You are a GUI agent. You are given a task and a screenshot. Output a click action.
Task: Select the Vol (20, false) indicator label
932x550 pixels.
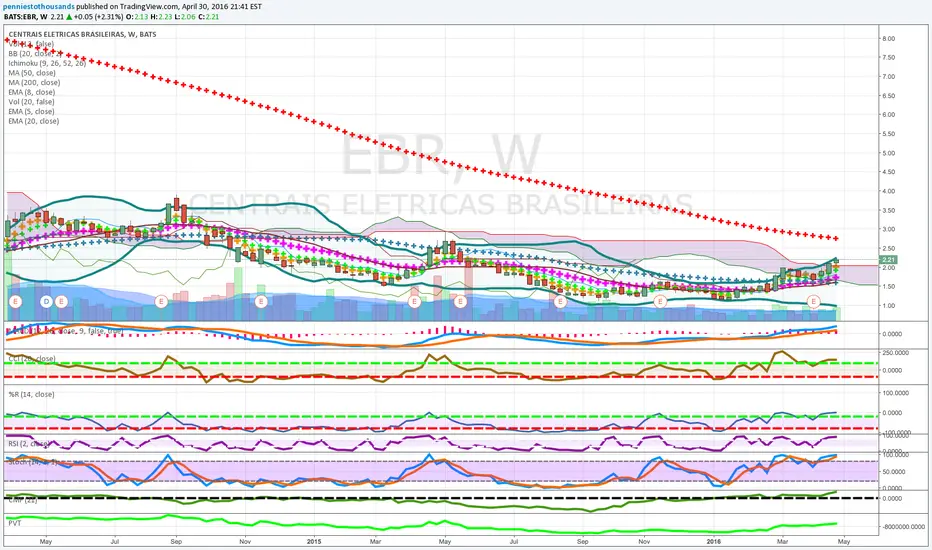pyautogui.click(x=31, y=102)
